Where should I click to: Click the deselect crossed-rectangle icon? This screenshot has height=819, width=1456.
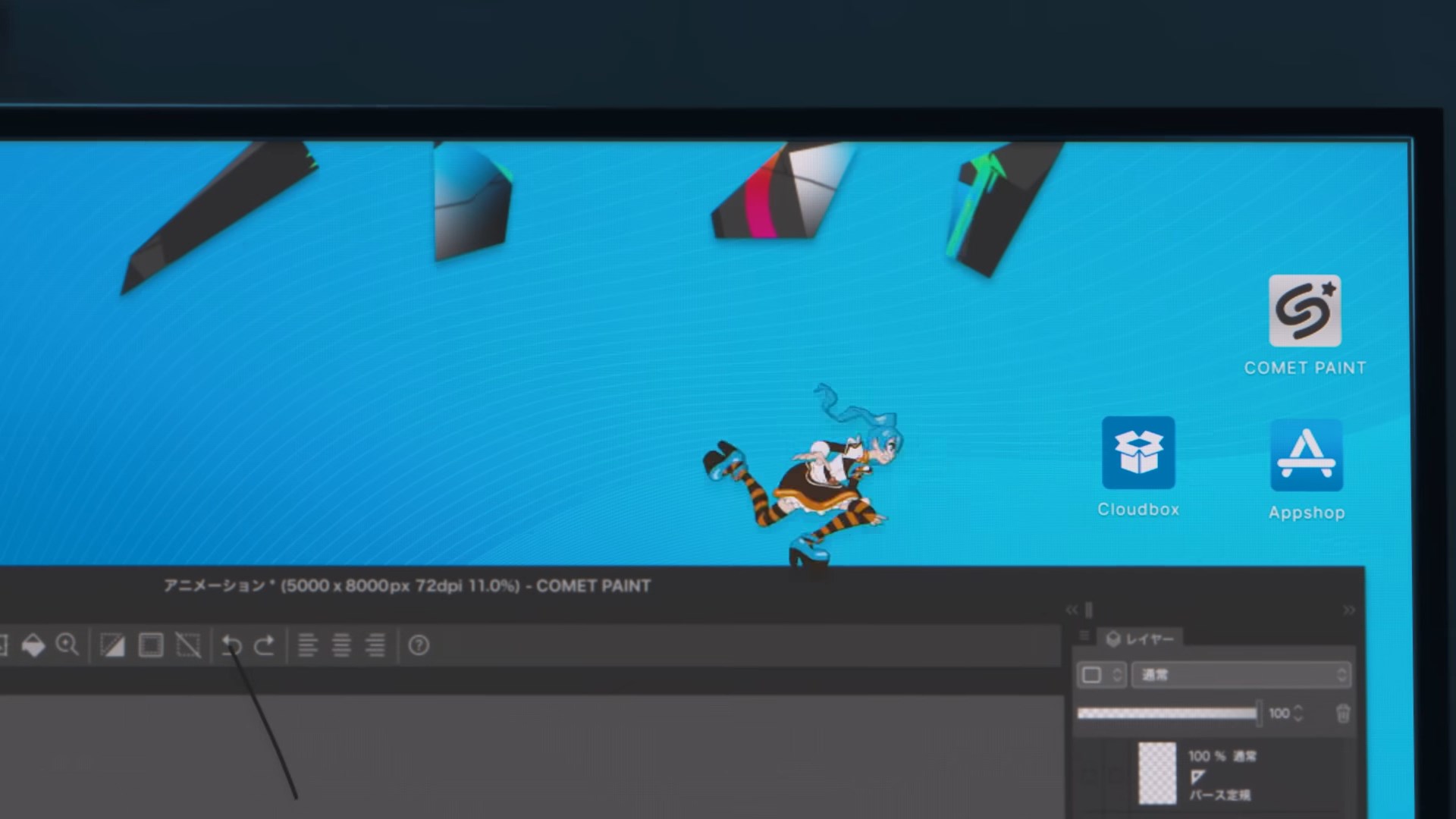[188, 645]
